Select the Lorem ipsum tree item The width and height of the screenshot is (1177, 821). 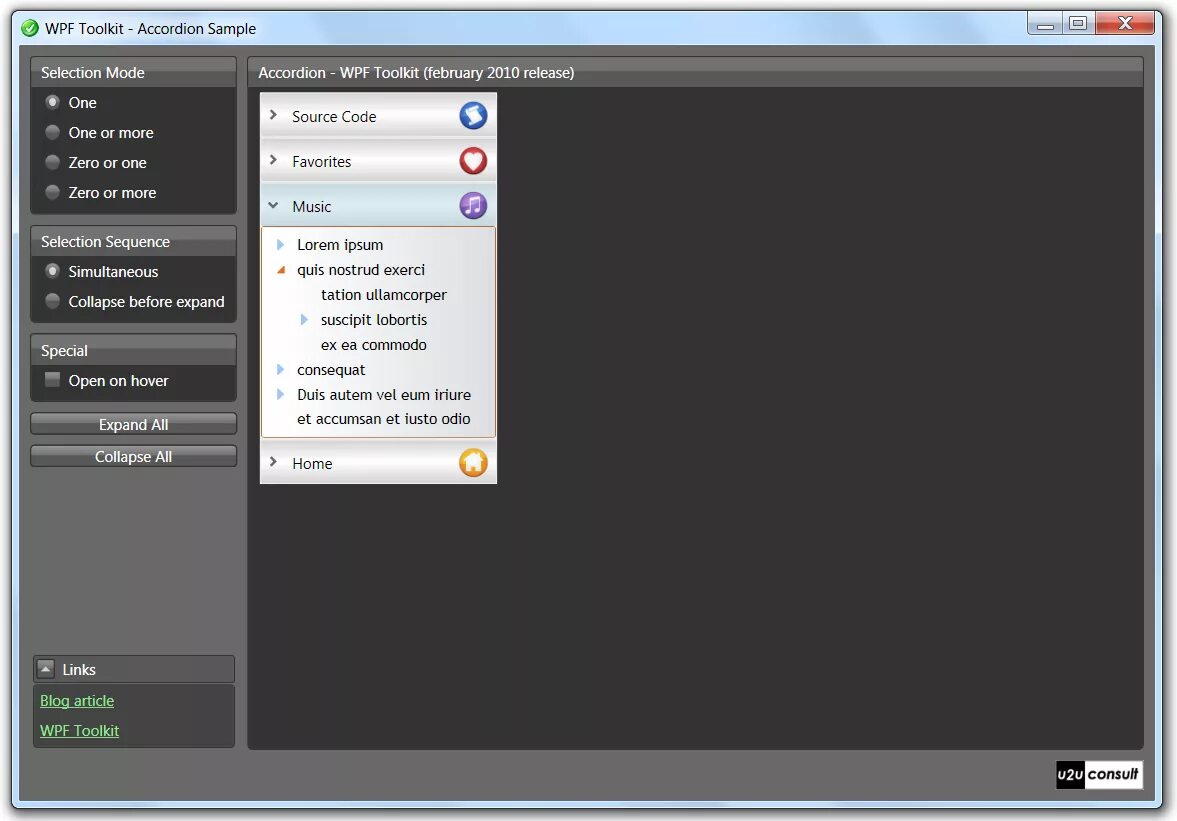[x=340, y=245]
